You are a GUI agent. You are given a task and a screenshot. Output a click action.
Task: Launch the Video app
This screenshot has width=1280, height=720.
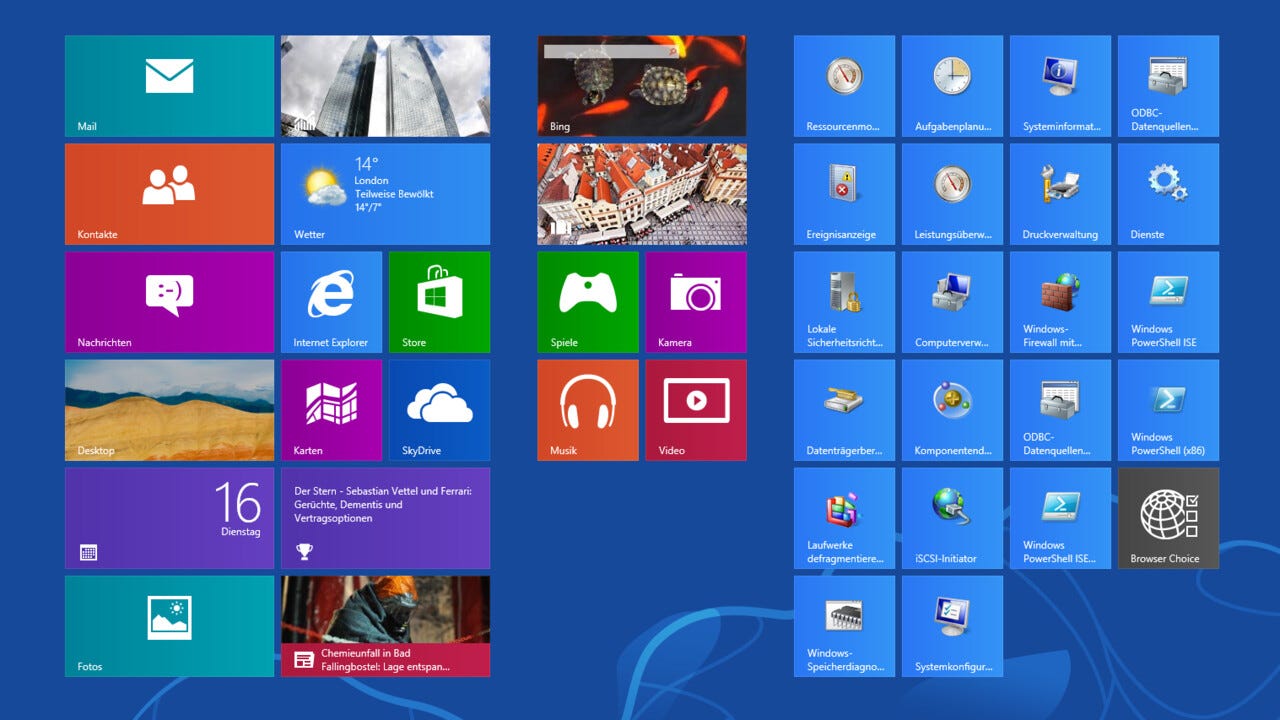[x=696, y=409]
